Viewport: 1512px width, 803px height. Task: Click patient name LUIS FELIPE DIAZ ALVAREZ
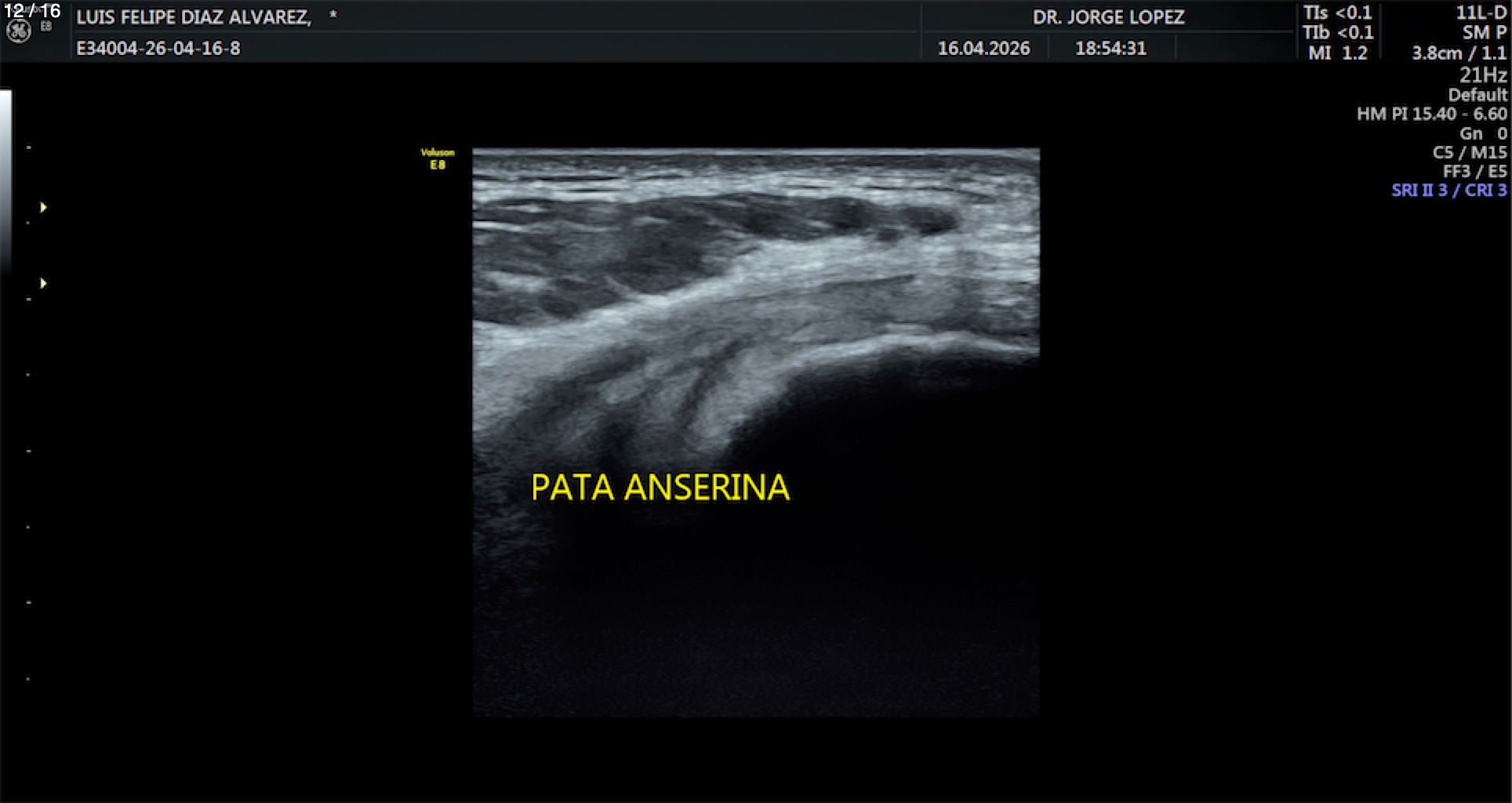[193, 17]
